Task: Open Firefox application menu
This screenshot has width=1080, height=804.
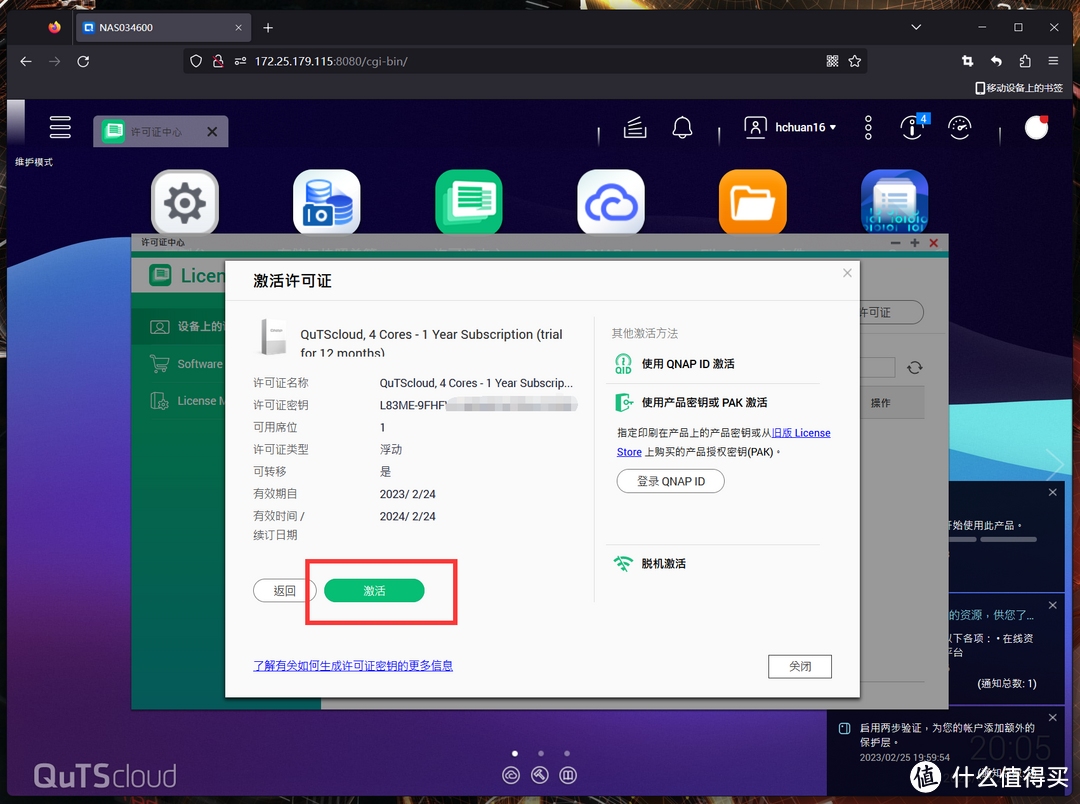Action: (x=1053, y=61)
